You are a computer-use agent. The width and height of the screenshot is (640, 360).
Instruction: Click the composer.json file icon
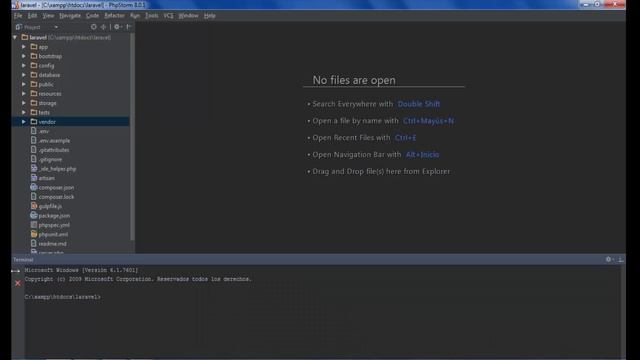tap(34, 187)
